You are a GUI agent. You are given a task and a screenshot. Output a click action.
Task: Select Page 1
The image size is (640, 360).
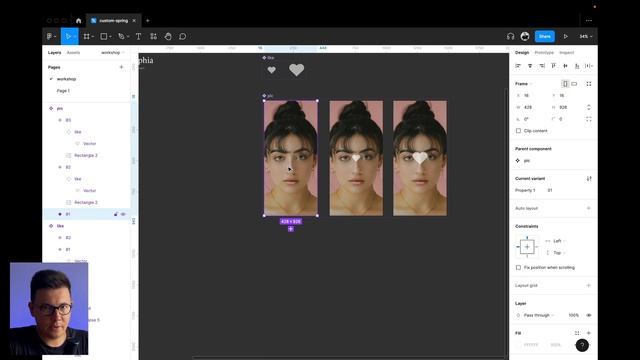63,91
